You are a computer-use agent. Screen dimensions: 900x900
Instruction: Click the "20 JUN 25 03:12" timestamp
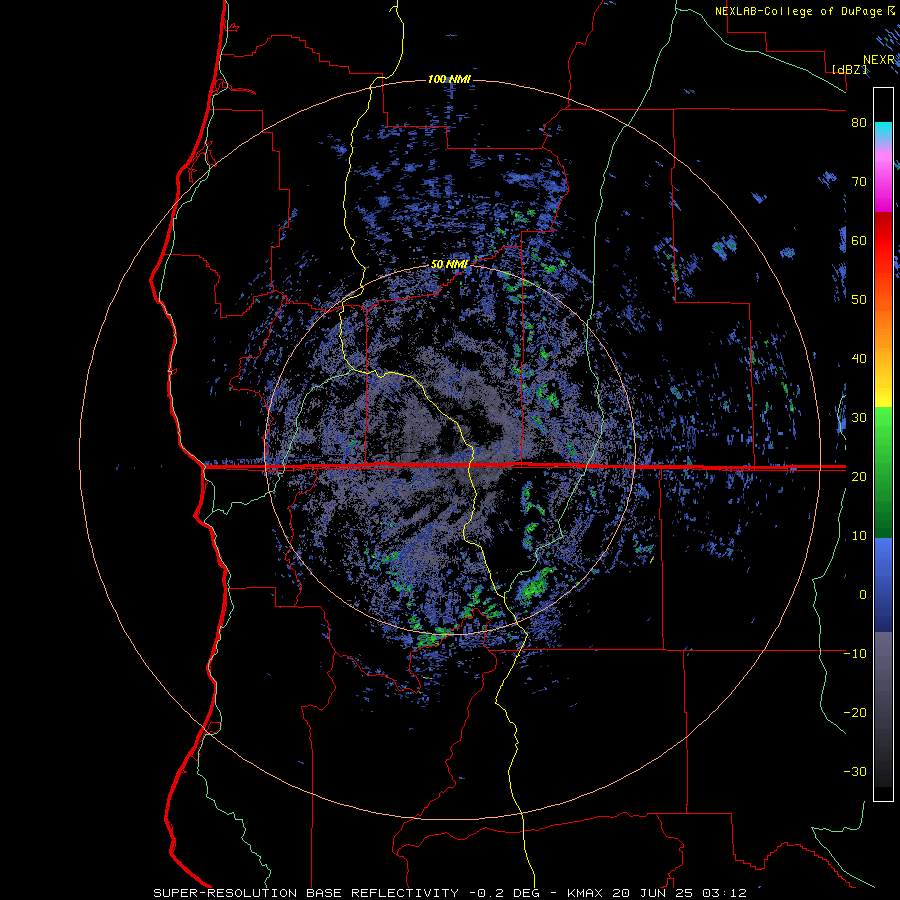(x=680, y=893)
